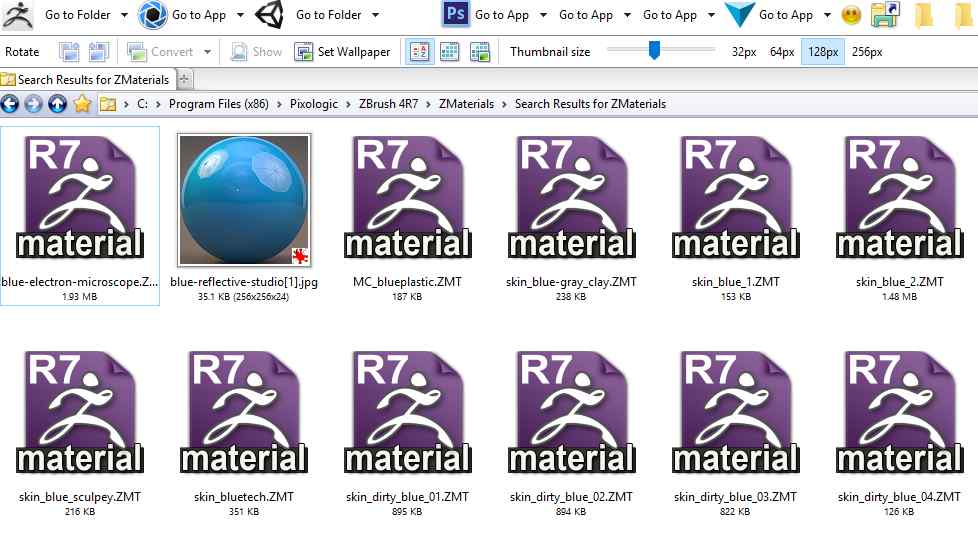This screenshot has height=535, width=978.
Task: Click the Set Wallpaper text button
Action: pos(354,52)
